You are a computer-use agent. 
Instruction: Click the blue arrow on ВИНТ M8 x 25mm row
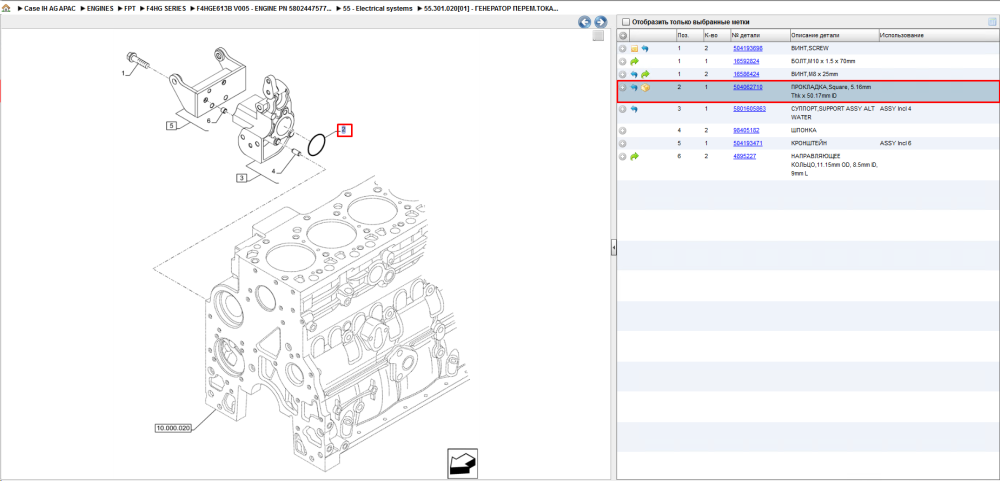click(635, 74)
